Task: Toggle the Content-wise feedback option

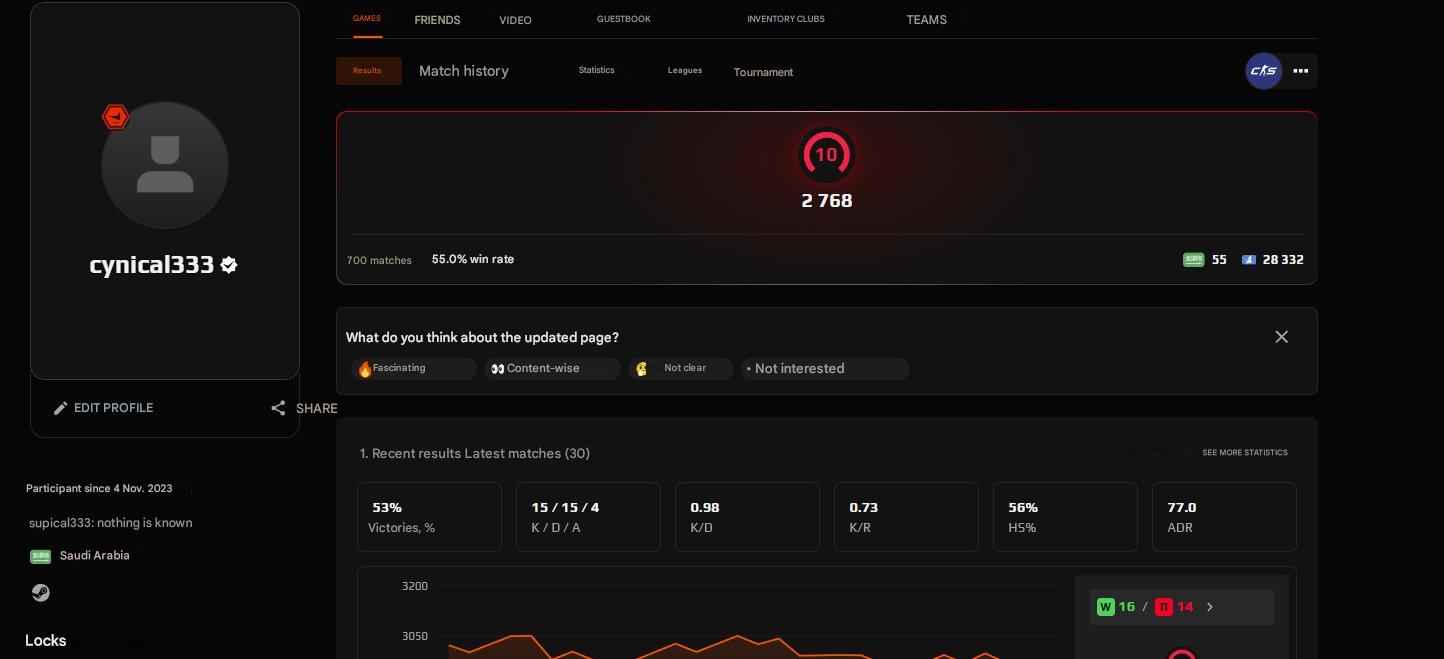Action: click(552, 368)
